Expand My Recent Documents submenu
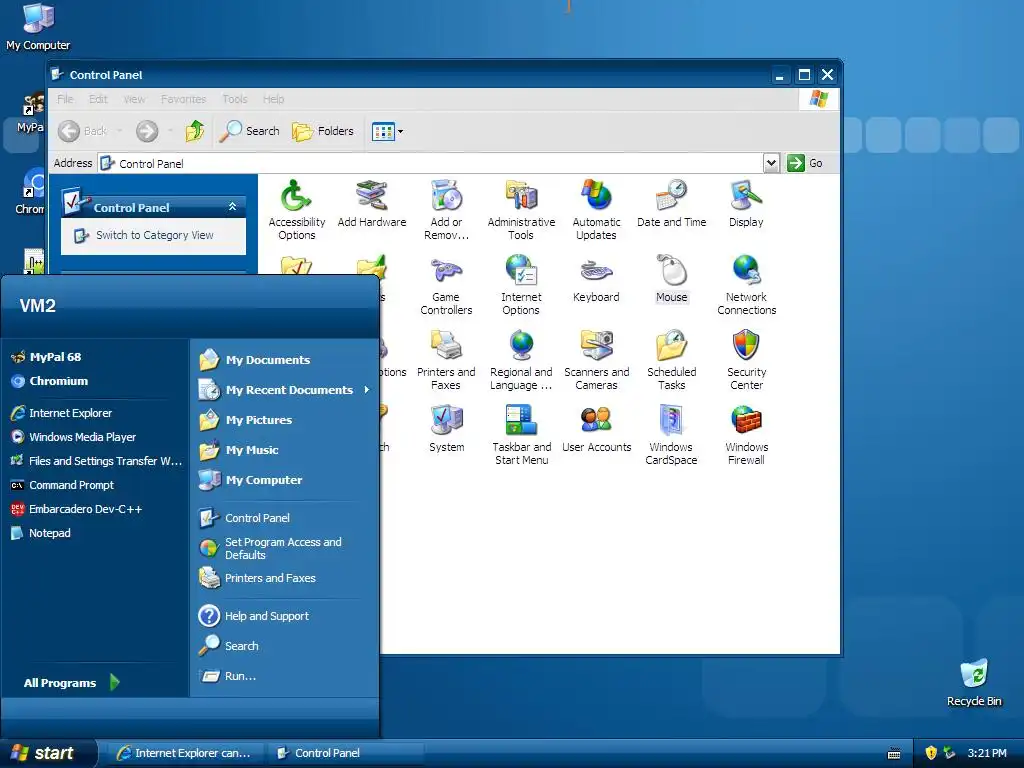This screenshot has height=768, width=1024. (x=285, y=390)
